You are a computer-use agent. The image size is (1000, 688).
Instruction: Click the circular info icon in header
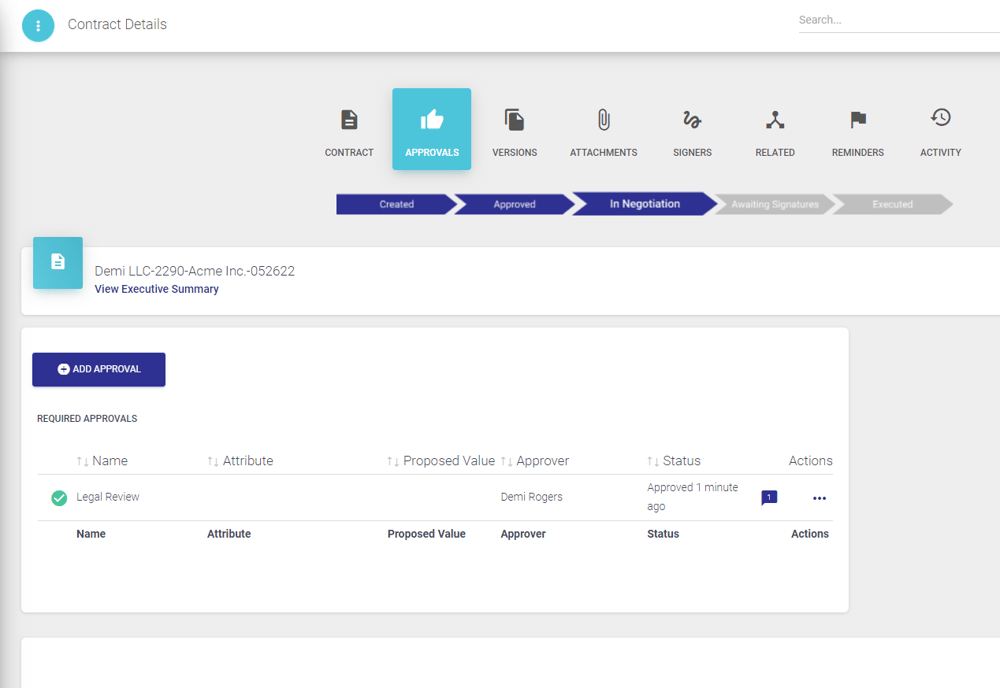point(38,25)
